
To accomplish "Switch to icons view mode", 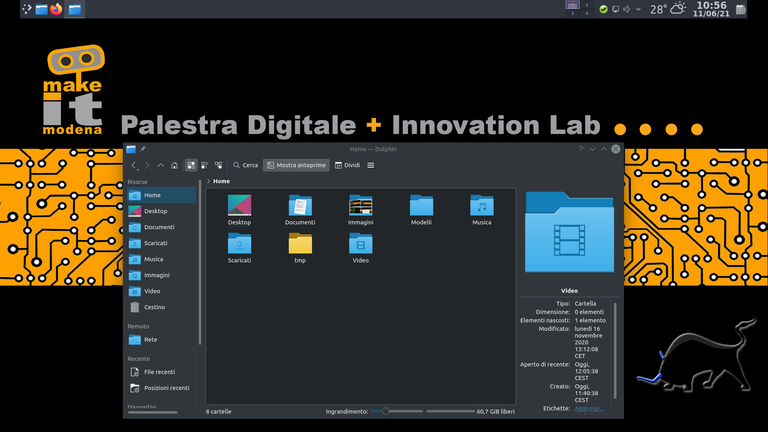I will click(x=191, y=165).
